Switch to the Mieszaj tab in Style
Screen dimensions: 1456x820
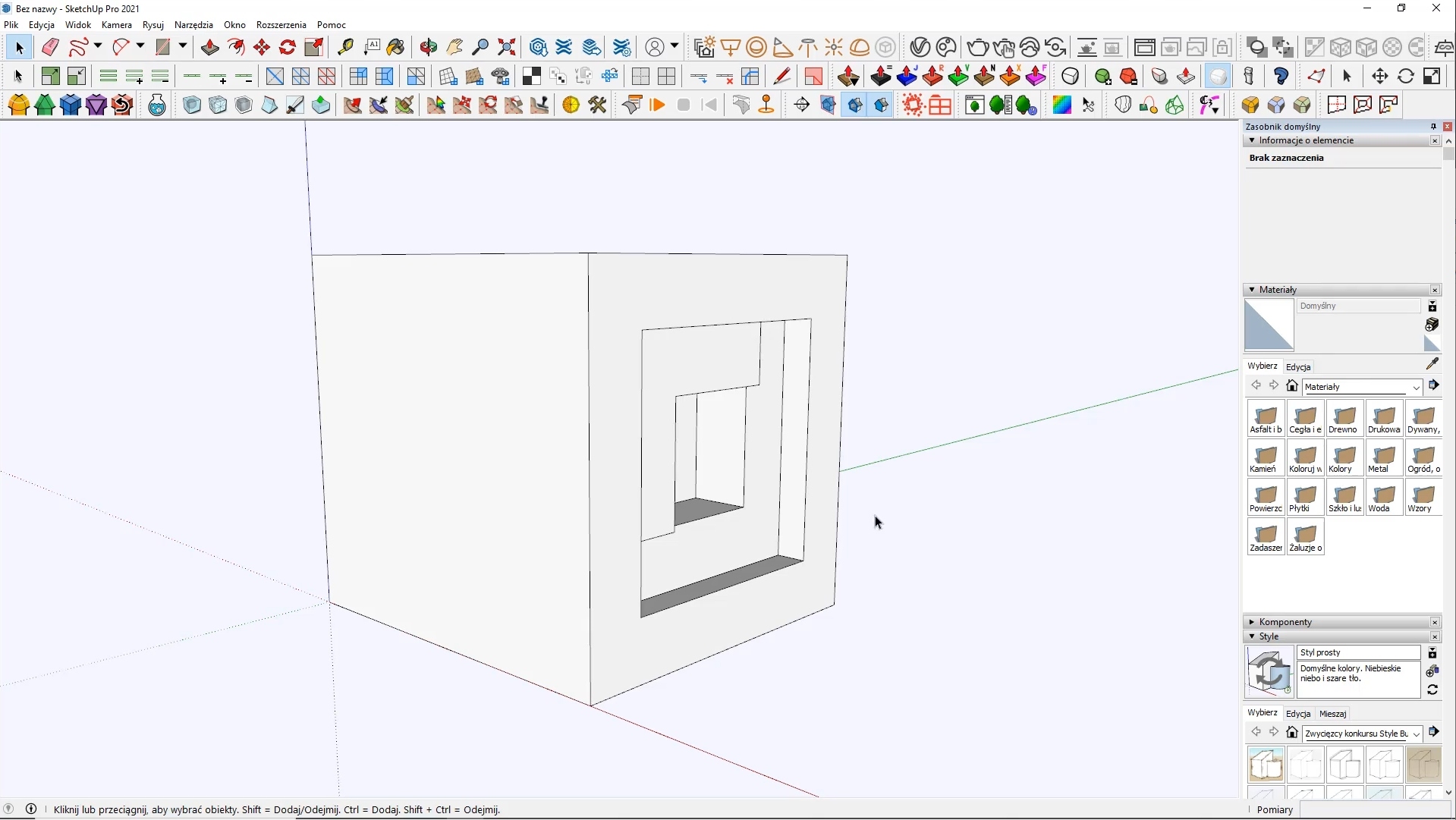[1332, 714]
